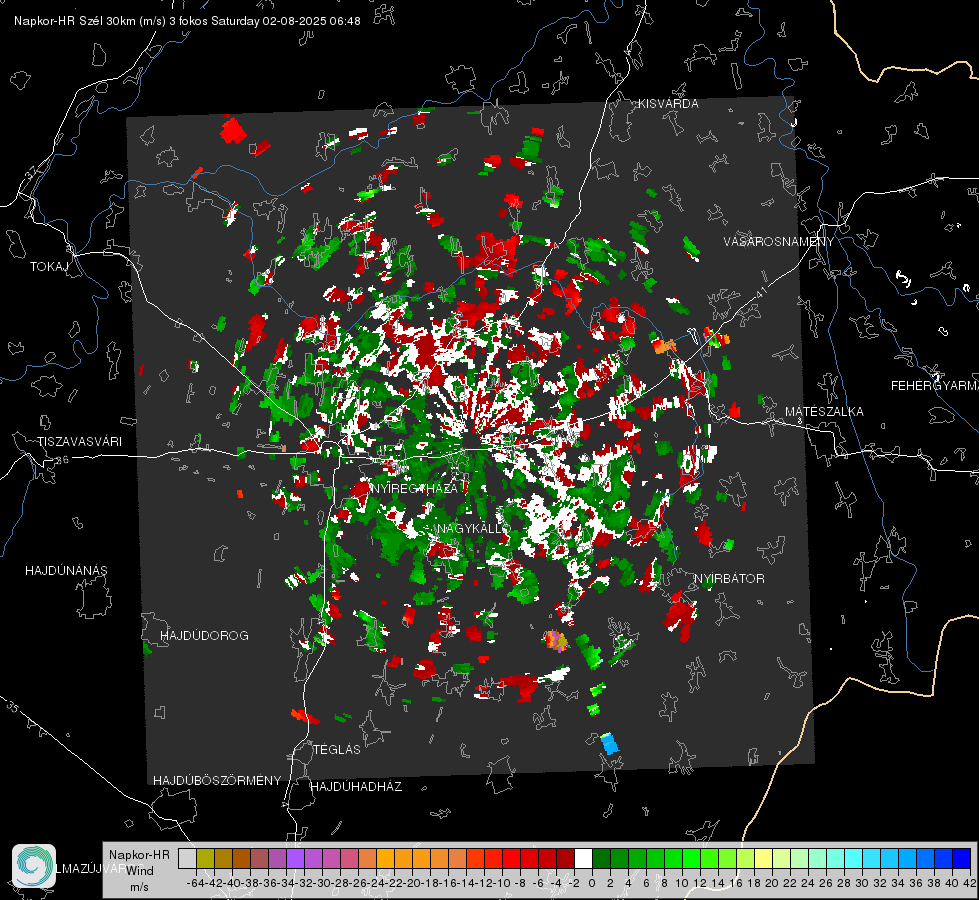The height and width of the screenshot is (900, 979).
Task: Click the magenta-orange echo patch south of Nagykálló
Action: coord(556,641)
